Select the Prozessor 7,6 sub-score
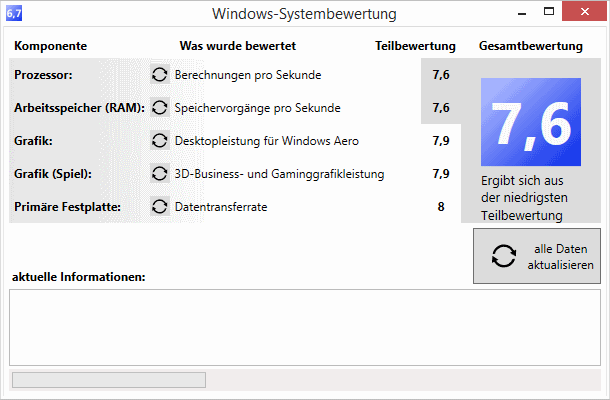 [441, 74]
